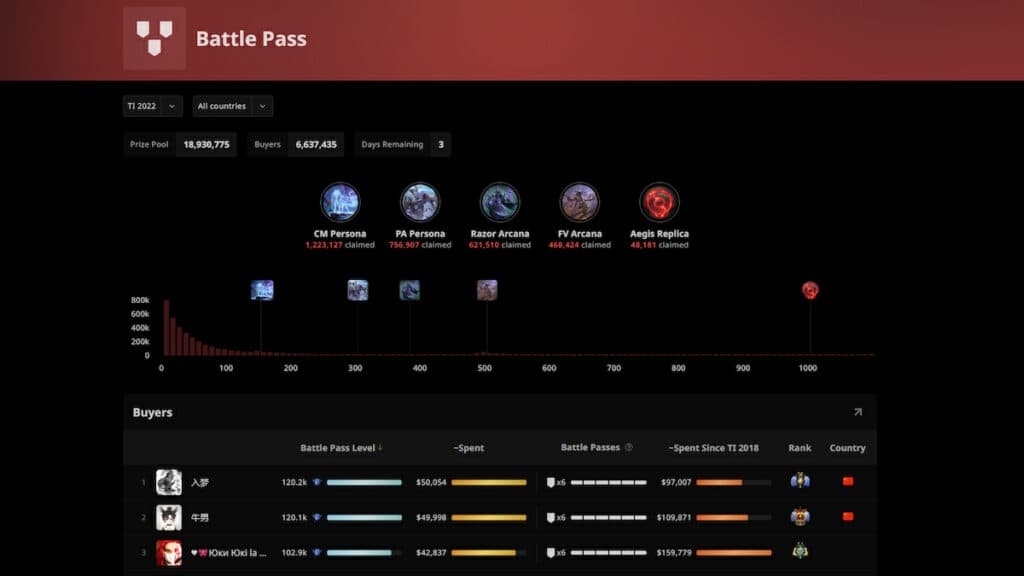
Task: Click the third buyer's red avatar
Action: click(169, 553)
